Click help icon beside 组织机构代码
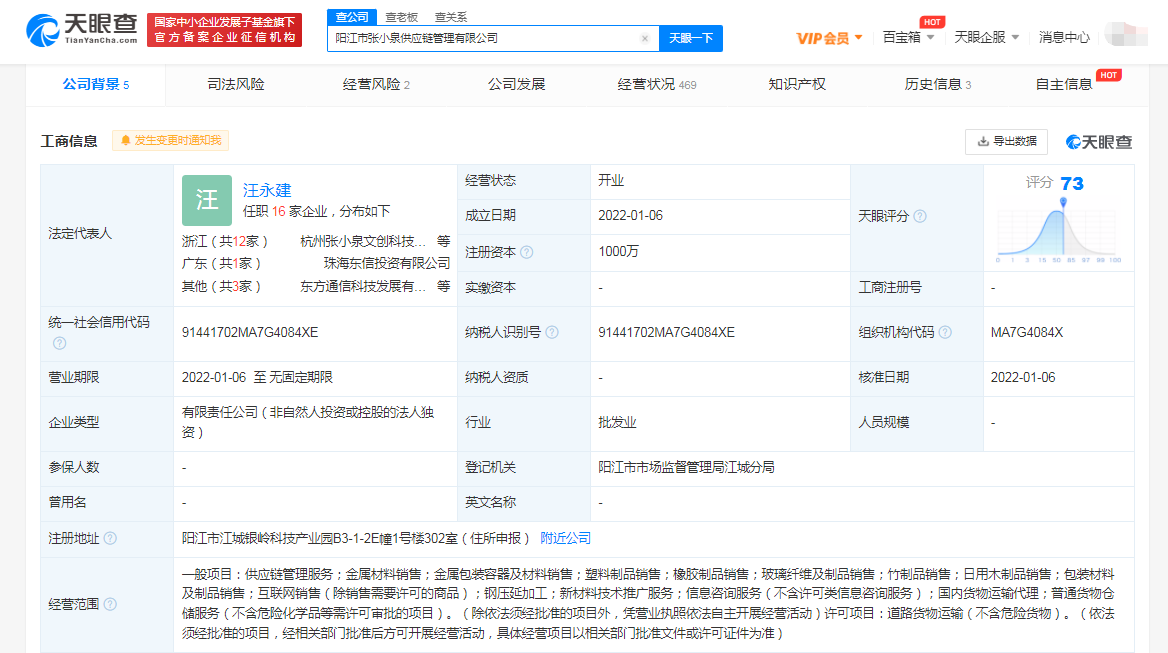The width and height of the screenshot is (1168, 653). (945, 332)
